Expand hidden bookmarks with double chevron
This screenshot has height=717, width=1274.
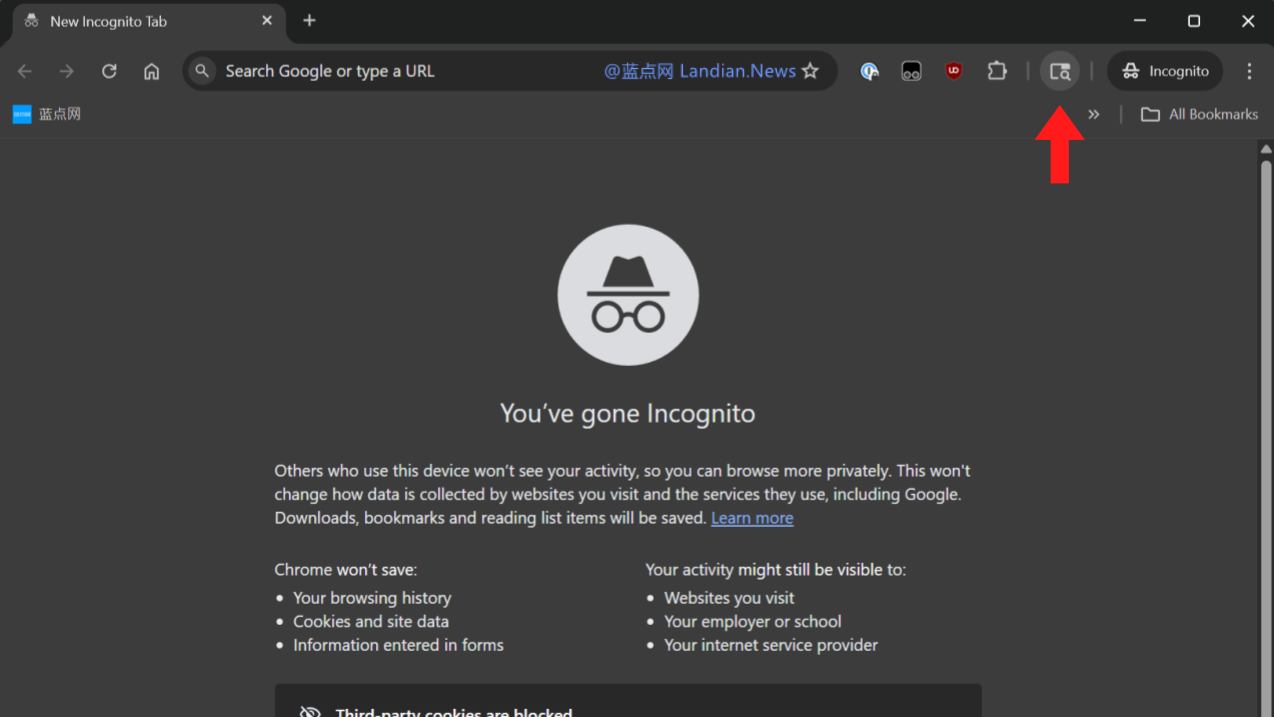(x=1094, y=114)
